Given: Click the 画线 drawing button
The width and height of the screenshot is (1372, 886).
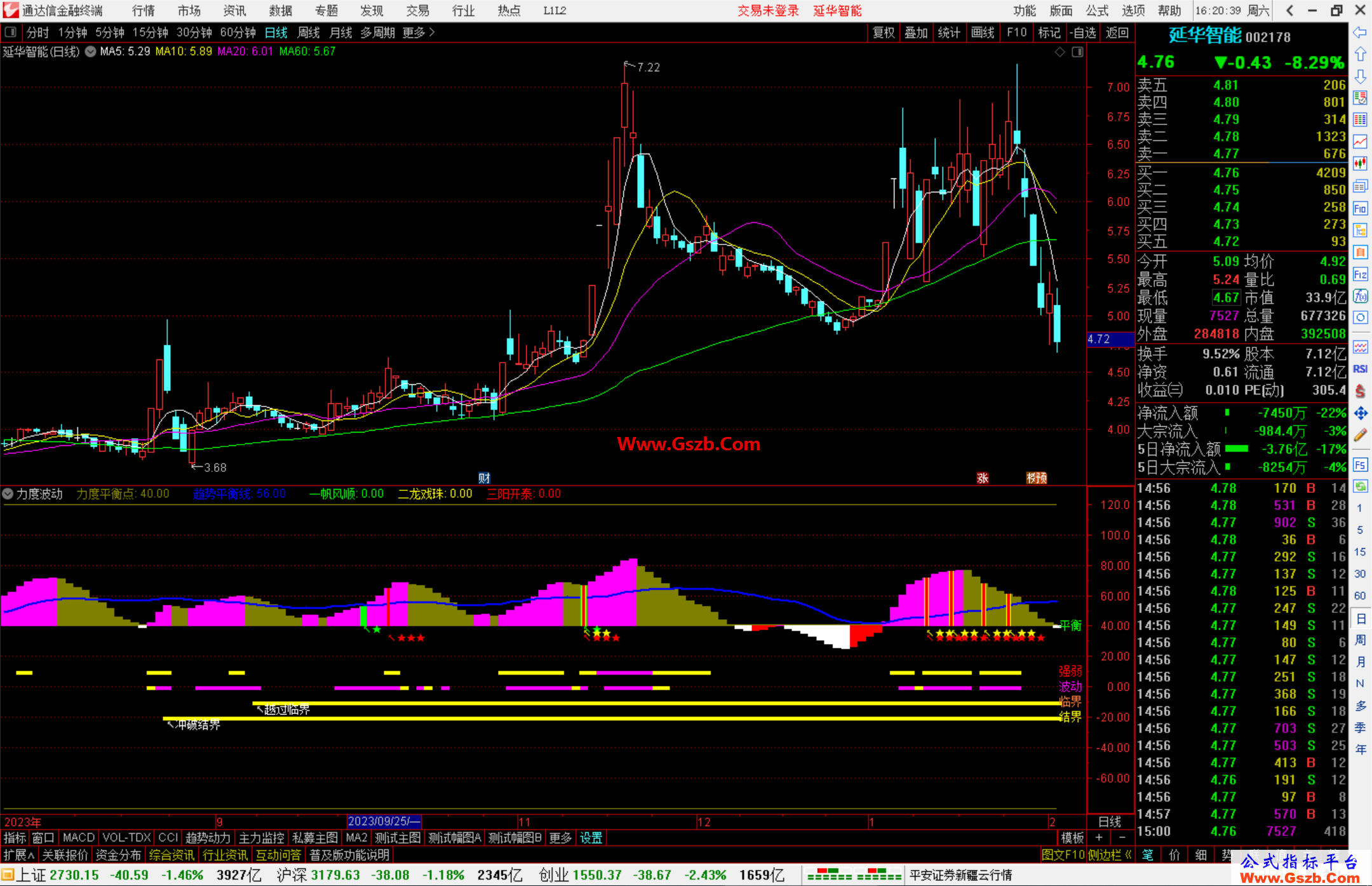Looking at the screenshot, I should pyautogui.click(x=983, y=32).
